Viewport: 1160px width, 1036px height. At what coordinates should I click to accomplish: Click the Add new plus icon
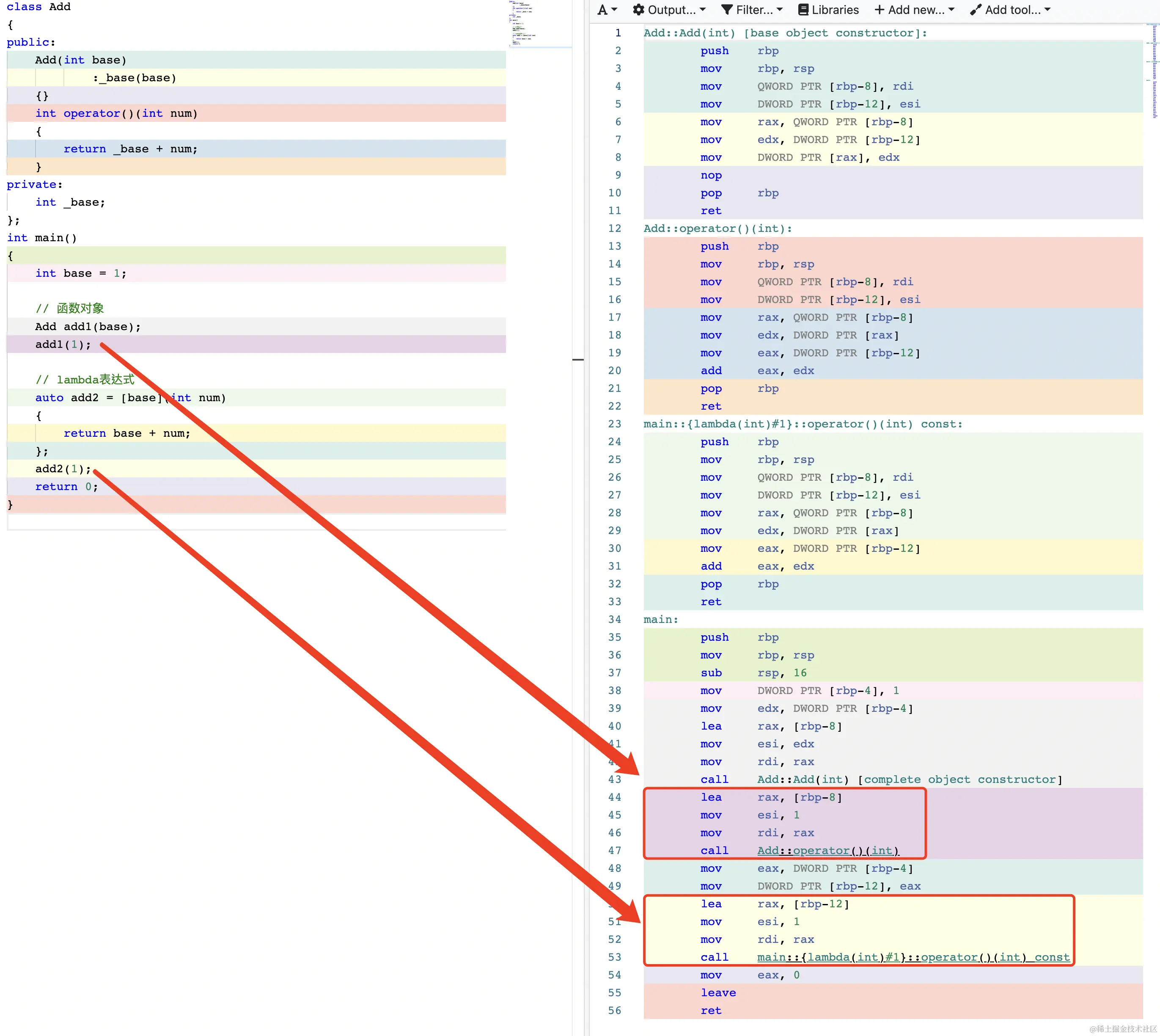tap(880, 10)
